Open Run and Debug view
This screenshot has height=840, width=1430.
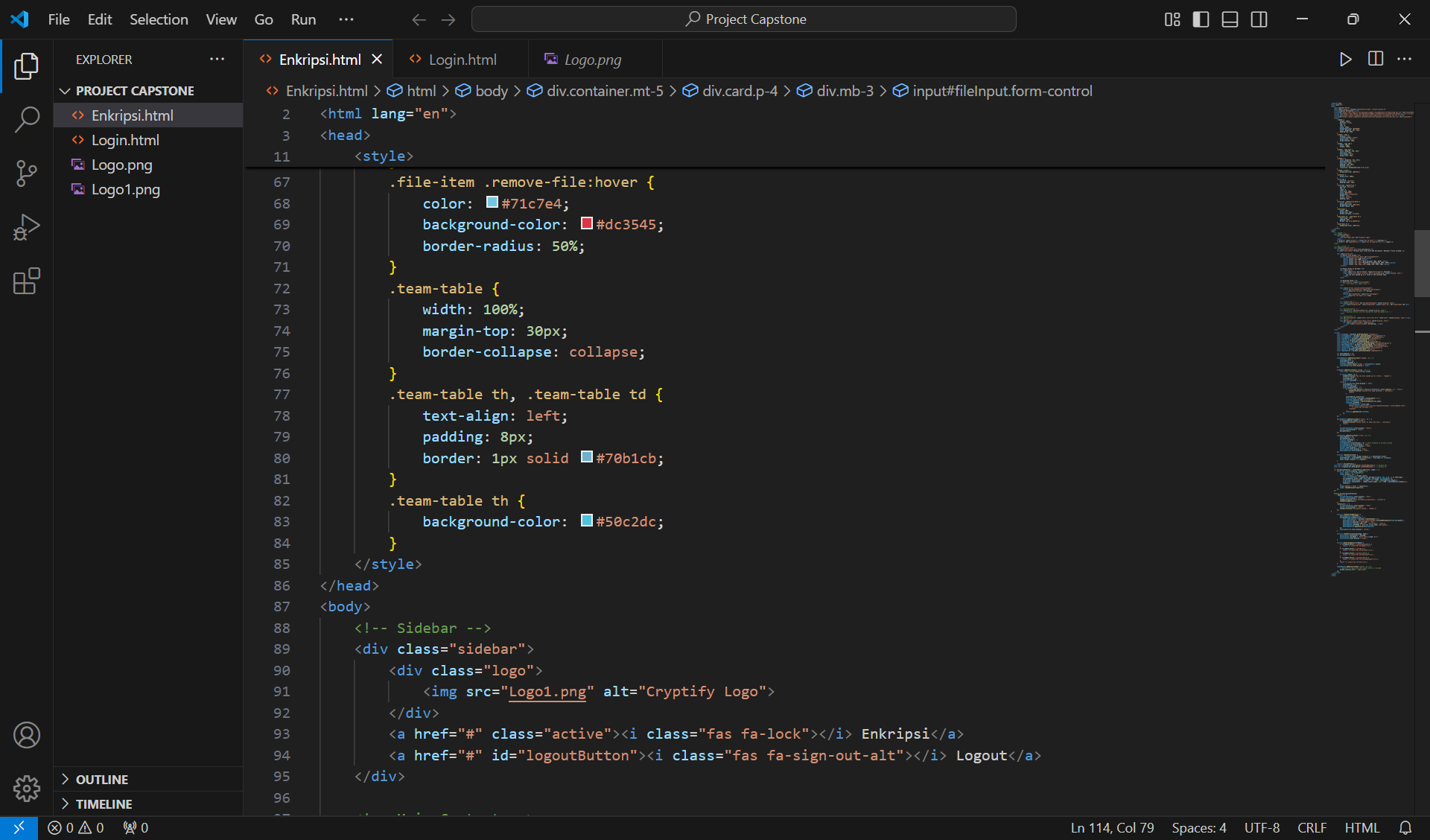tap(27, 227)
